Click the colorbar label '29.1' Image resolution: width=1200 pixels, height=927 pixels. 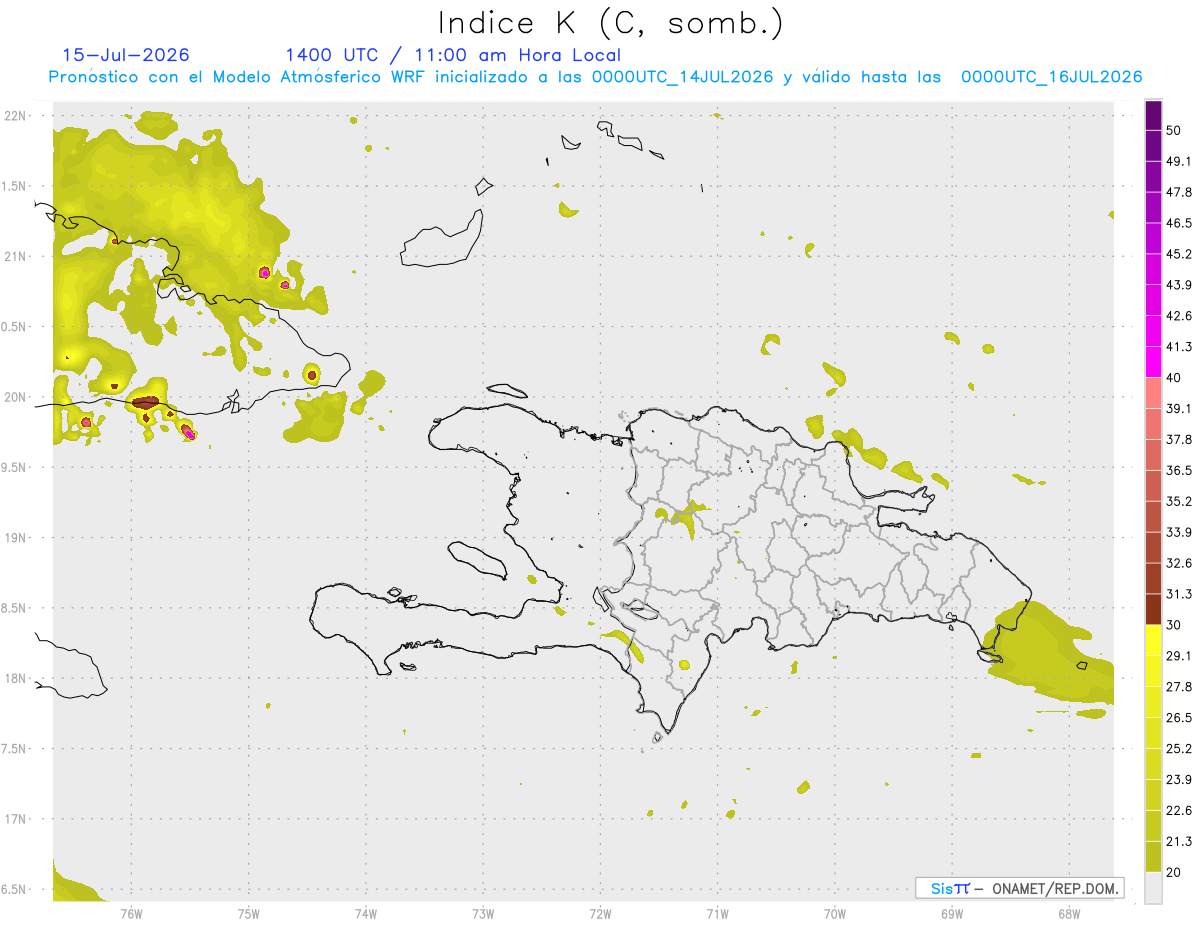[x=1179, y=656]
